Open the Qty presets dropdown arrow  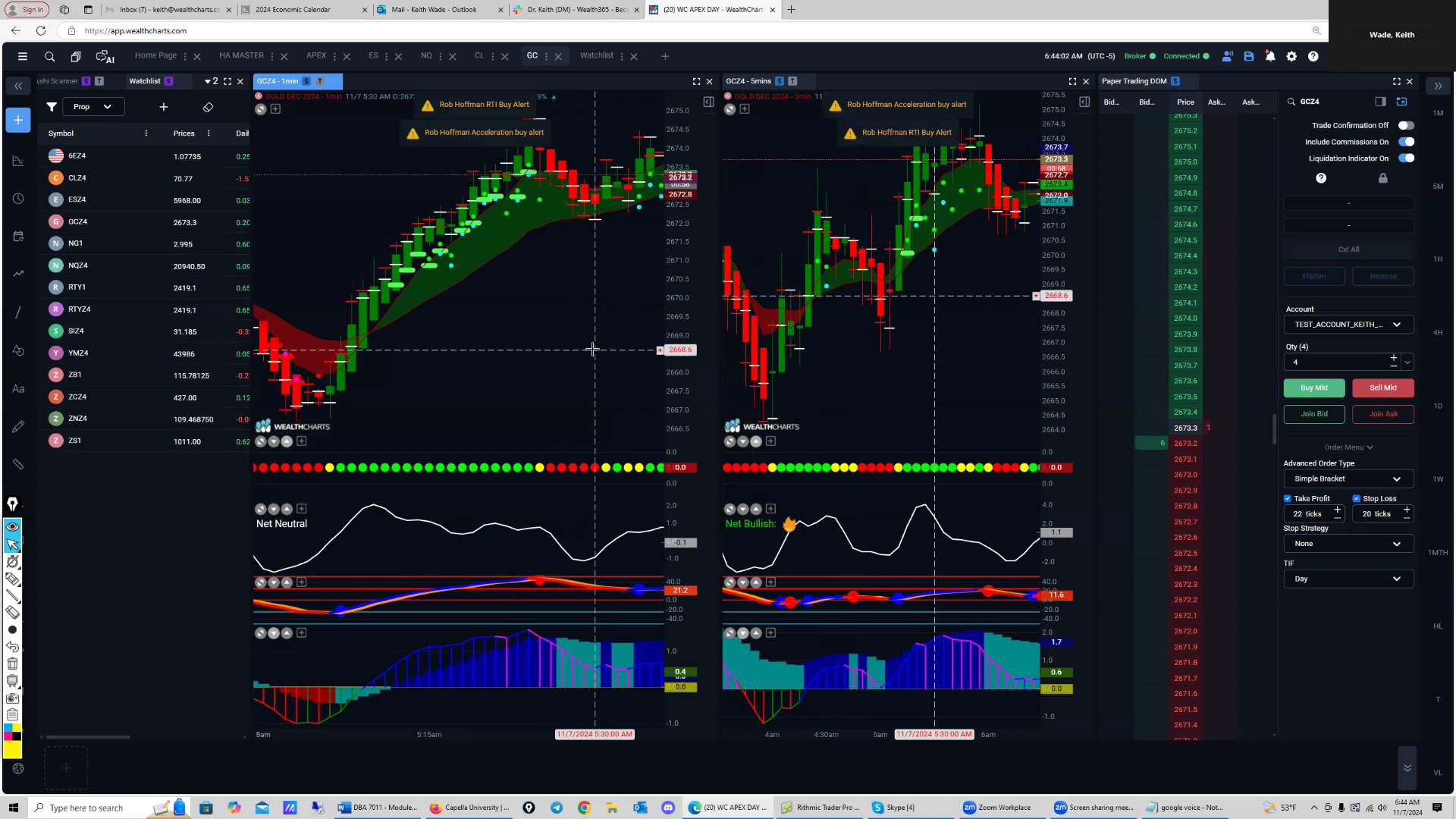tap(1407, 362)
